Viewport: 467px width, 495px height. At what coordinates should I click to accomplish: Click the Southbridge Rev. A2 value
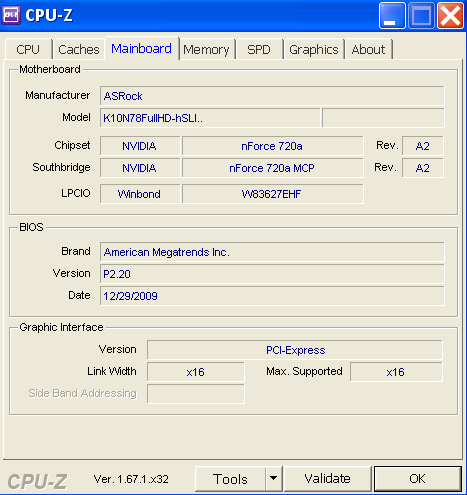pos(423,168)
